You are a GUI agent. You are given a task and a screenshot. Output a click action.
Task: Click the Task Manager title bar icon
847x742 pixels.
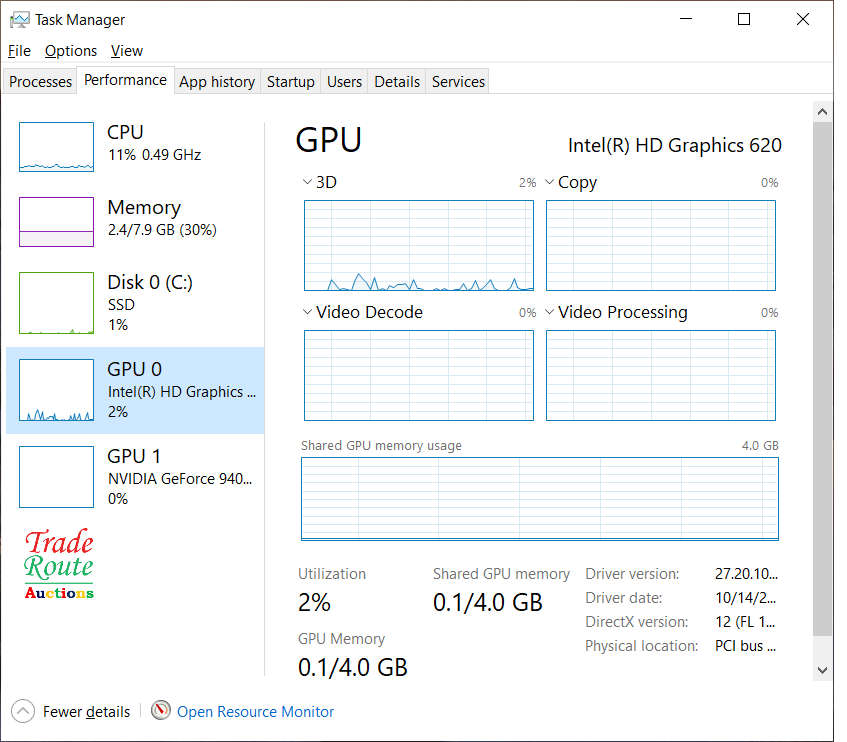(x=19, y=20)
